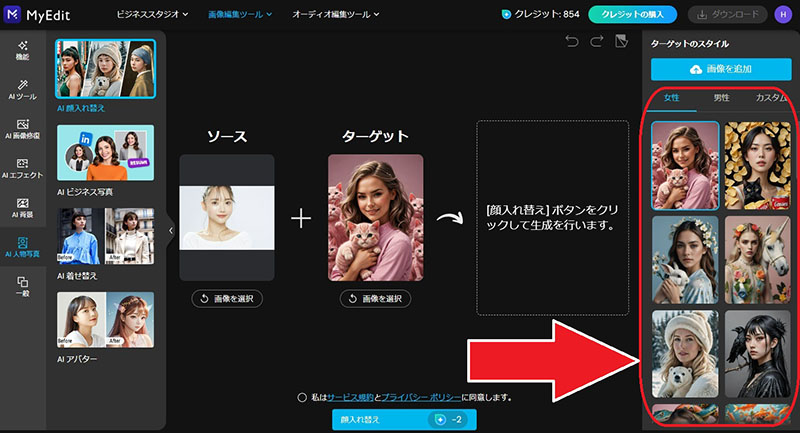Switch to the 男性 tab
Screen dimensions: 800x433
721,97
